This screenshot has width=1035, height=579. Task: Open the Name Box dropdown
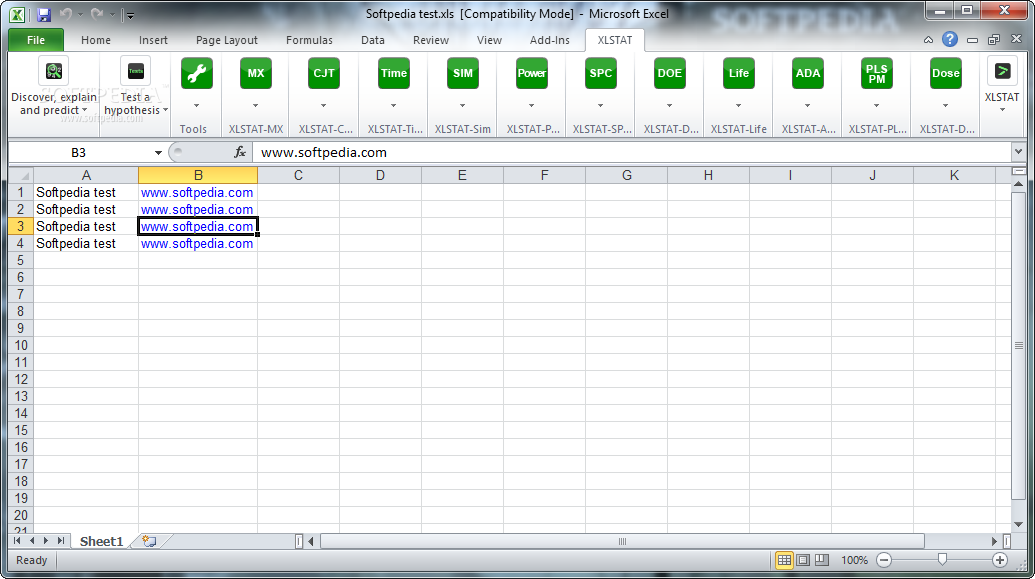[158, 153]
